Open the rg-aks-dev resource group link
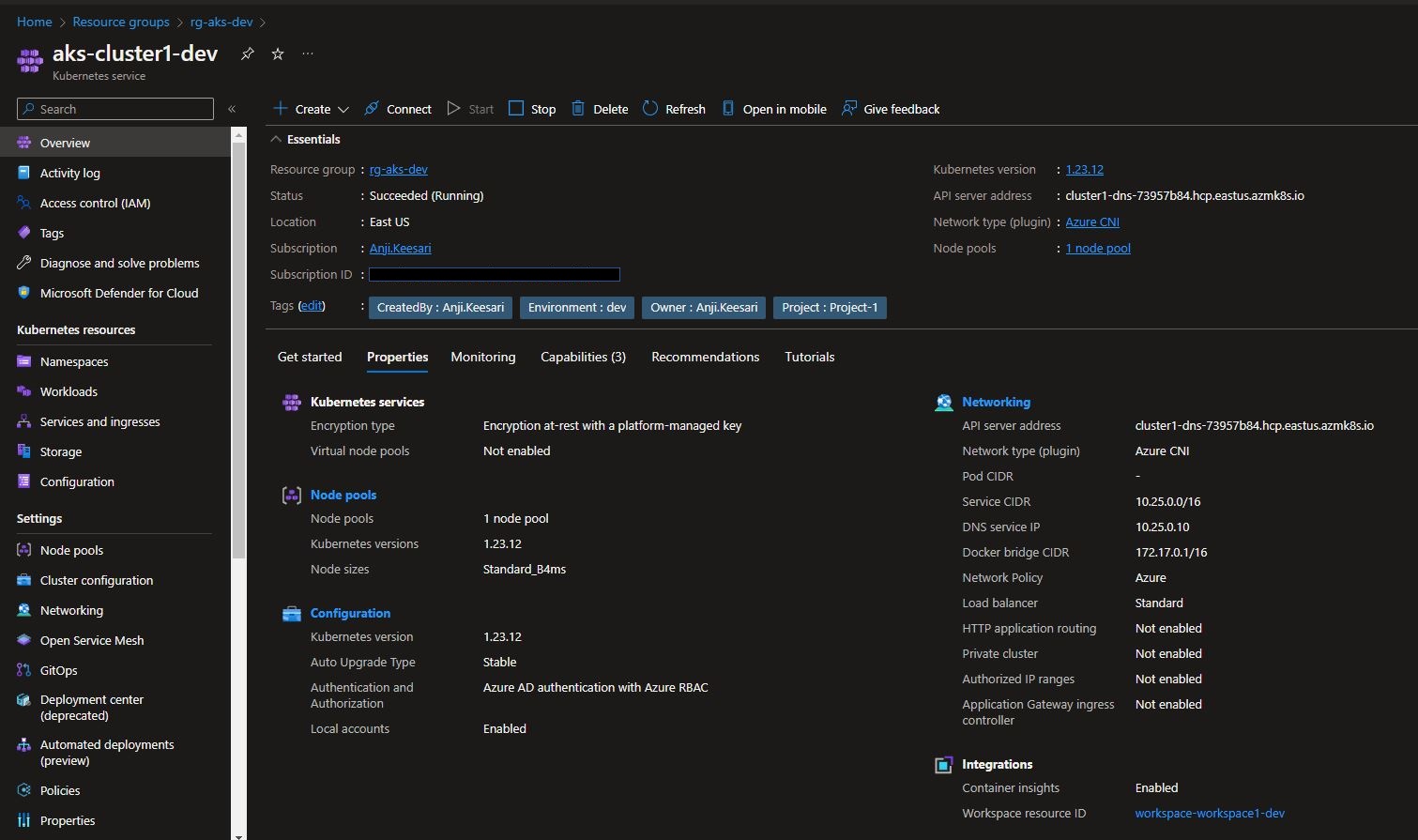Image resolution: width=1418 pixels, height=840 pixels. [399, 170]
